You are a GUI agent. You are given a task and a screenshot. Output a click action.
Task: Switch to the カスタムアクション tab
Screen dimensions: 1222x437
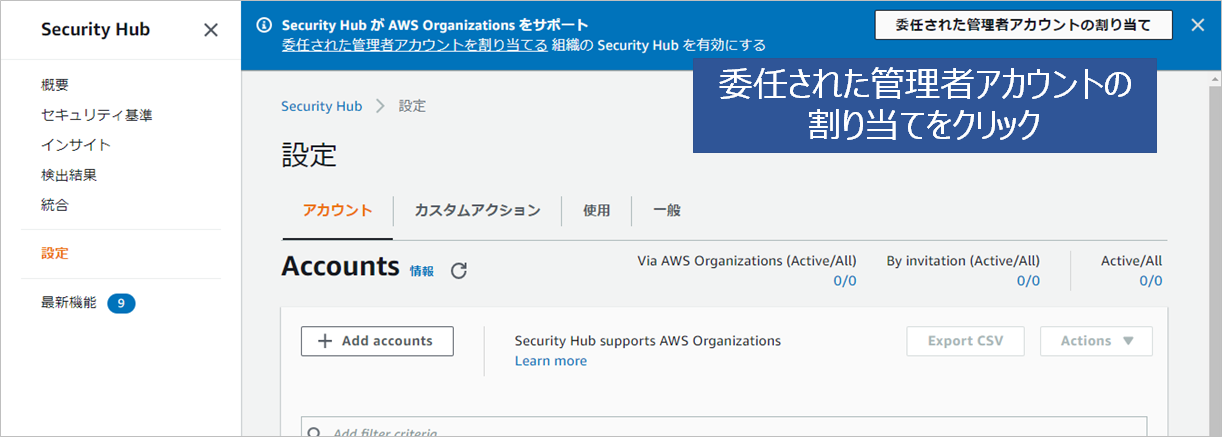[477, 210]
